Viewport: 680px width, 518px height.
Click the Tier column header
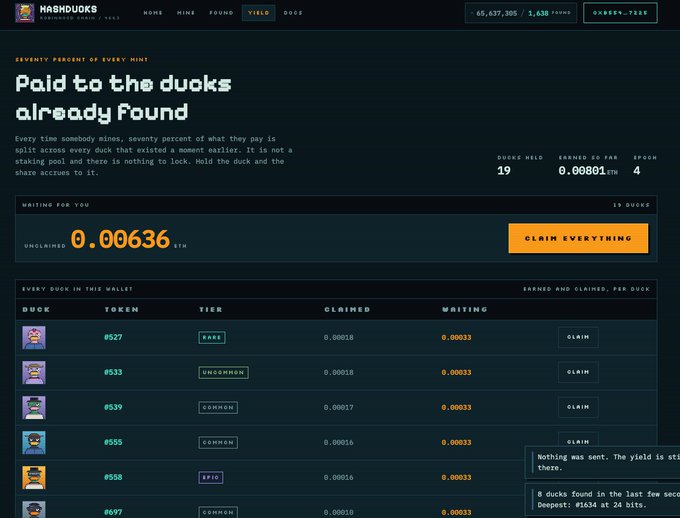coord(211,309)
